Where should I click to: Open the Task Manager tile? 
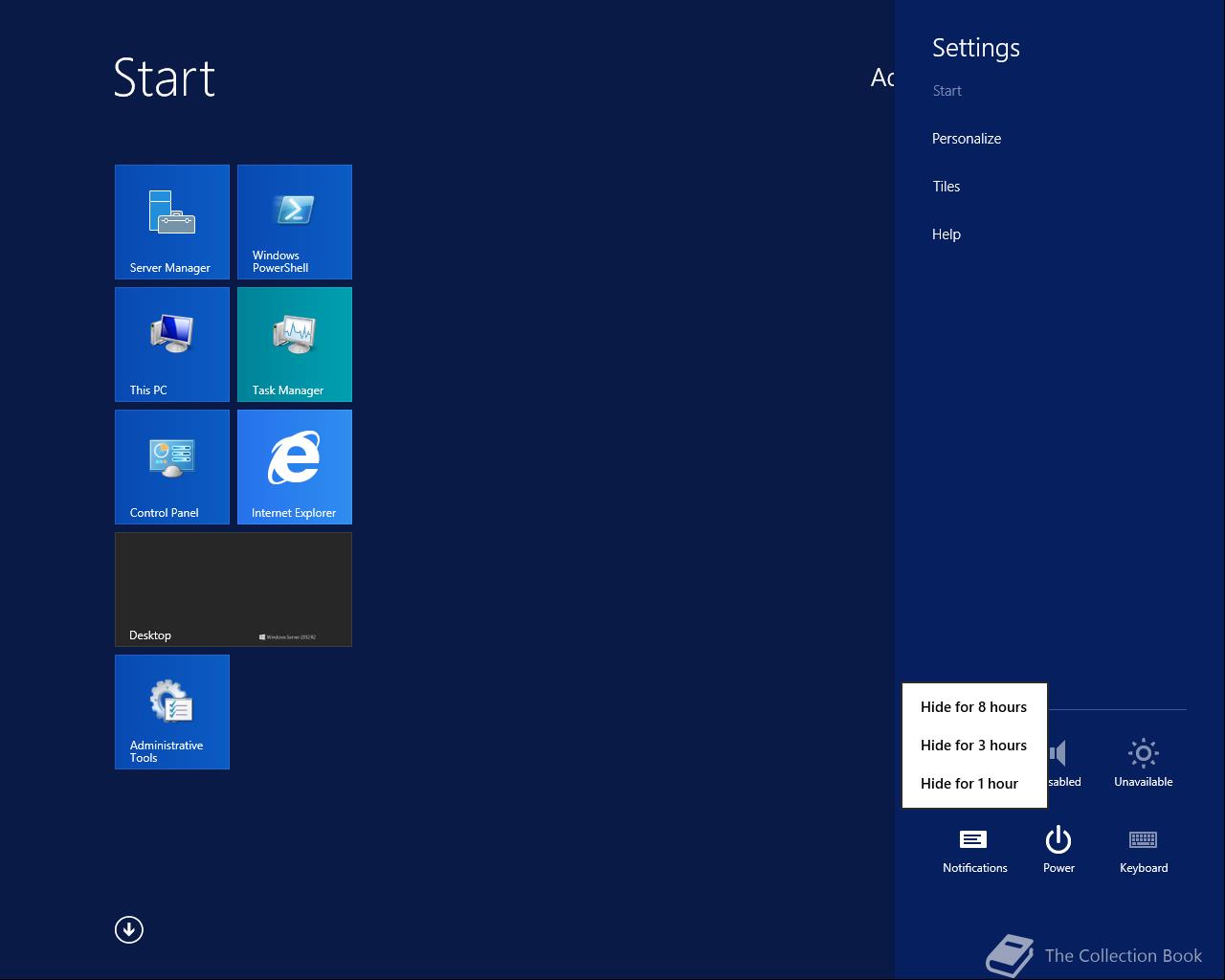click(295, 345)
